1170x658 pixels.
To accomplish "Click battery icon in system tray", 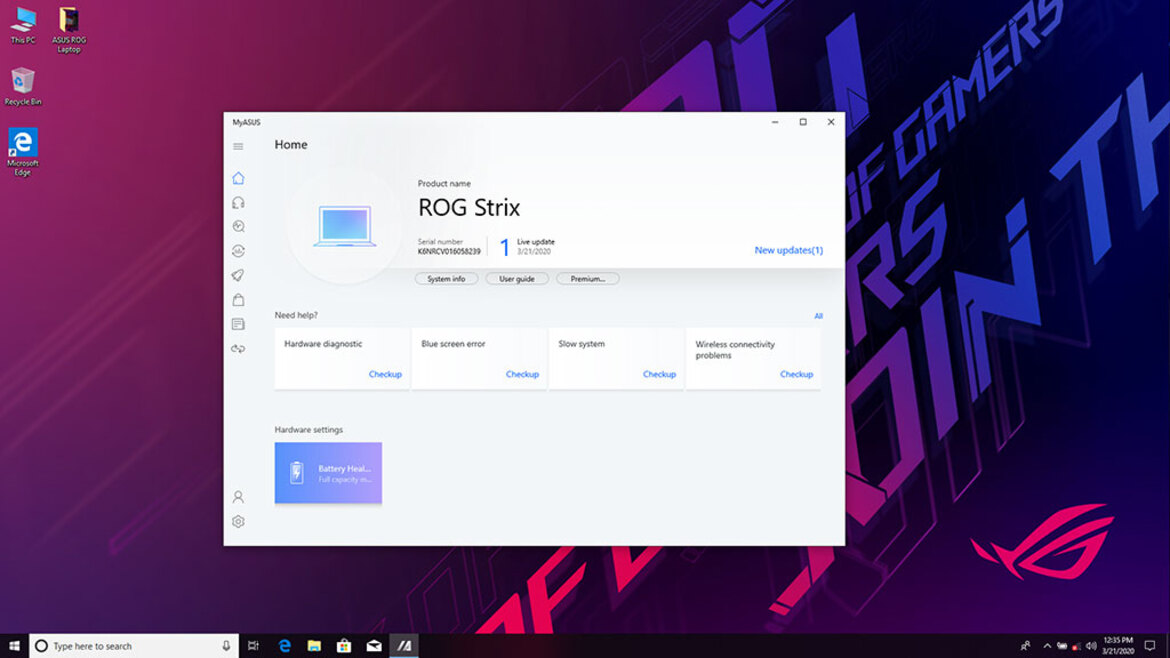I will coord(1062,646).
